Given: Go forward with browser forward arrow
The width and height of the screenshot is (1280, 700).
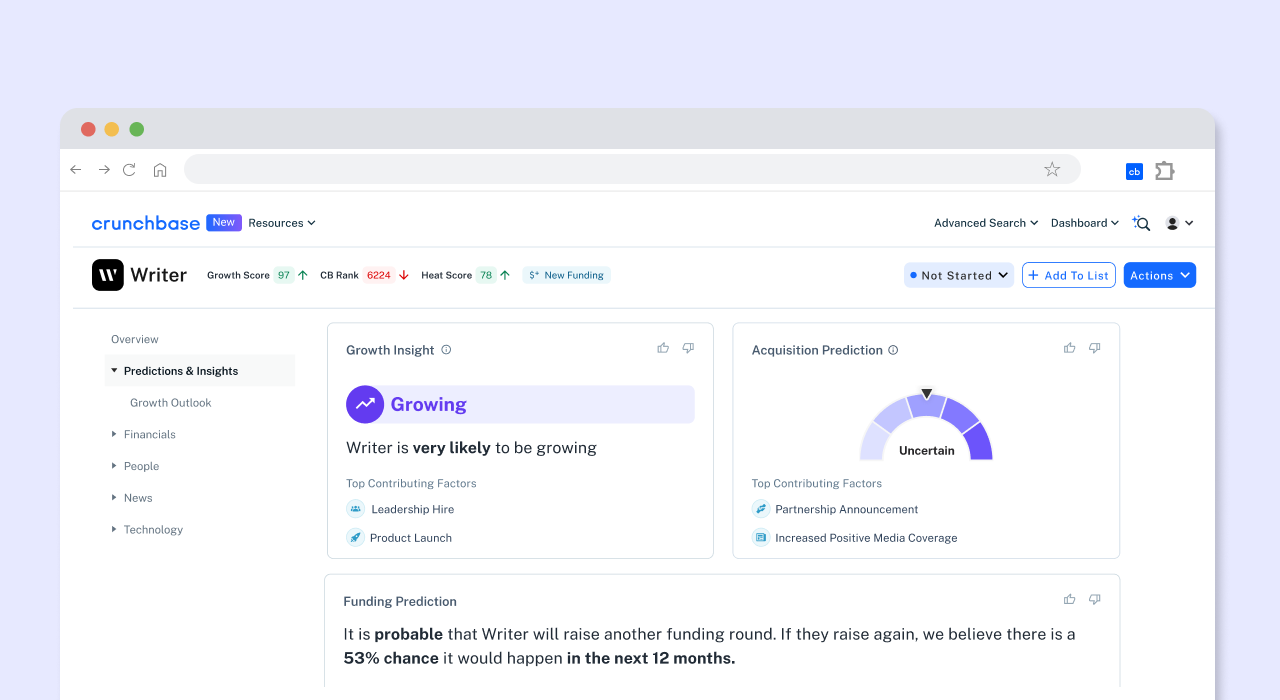Looking at the screenshot, I should (x=104, y=170).
